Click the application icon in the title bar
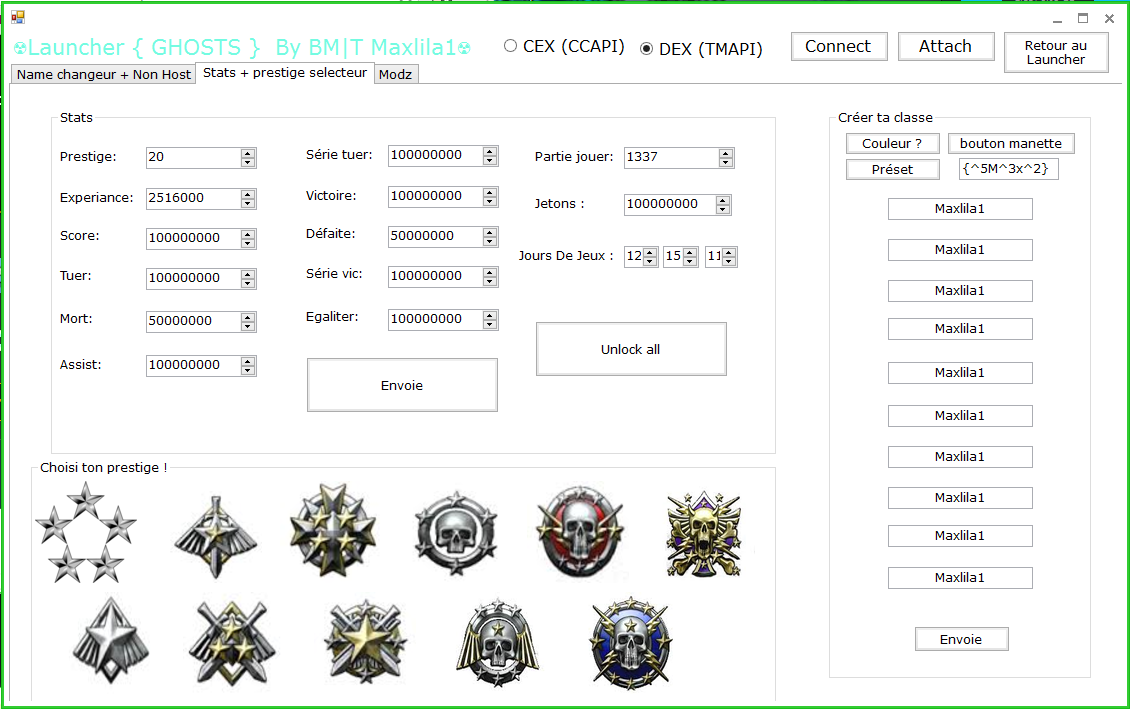The image size is (1130, 709). (18, 17)
